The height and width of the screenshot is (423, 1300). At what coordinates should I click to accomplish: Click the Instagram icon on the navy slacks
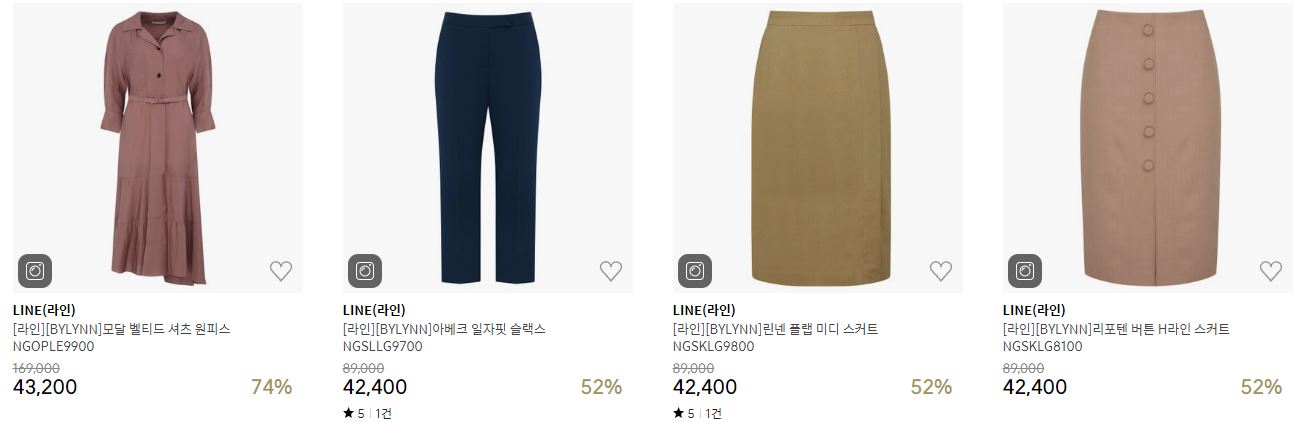tap(365, 271)
